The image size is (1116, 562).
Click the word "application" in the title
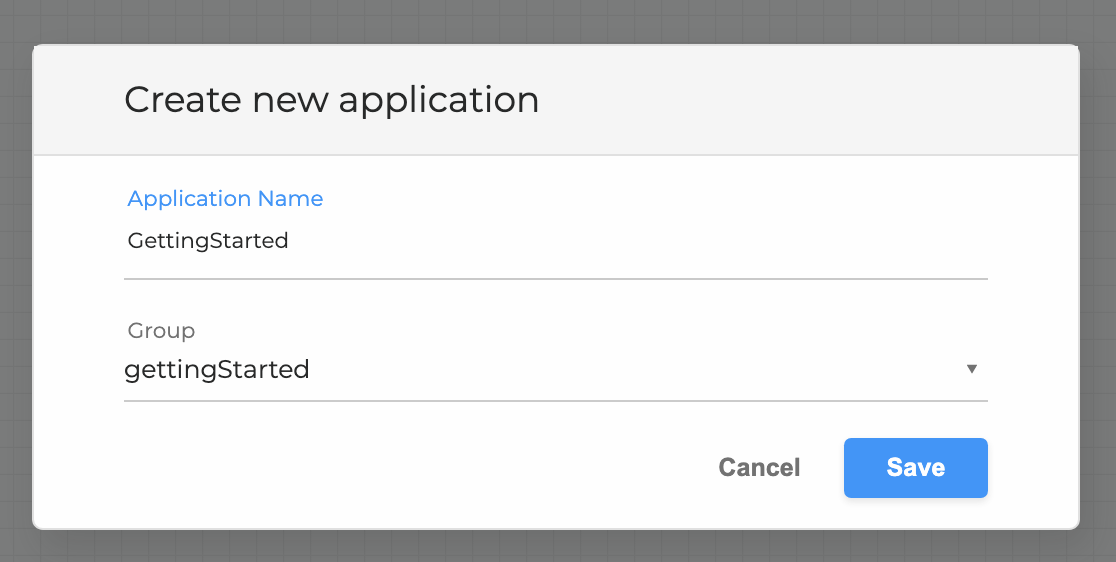point(438,100)
